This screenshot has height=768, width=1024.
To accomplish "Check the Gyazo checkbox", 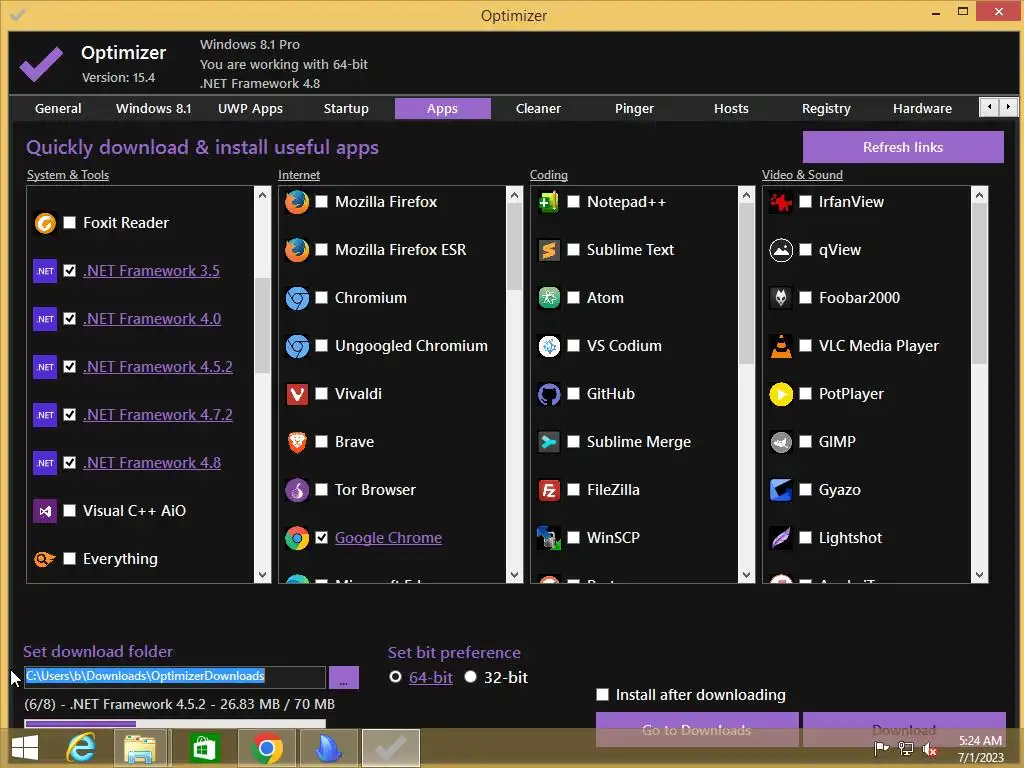I will [x=806, y=490].
